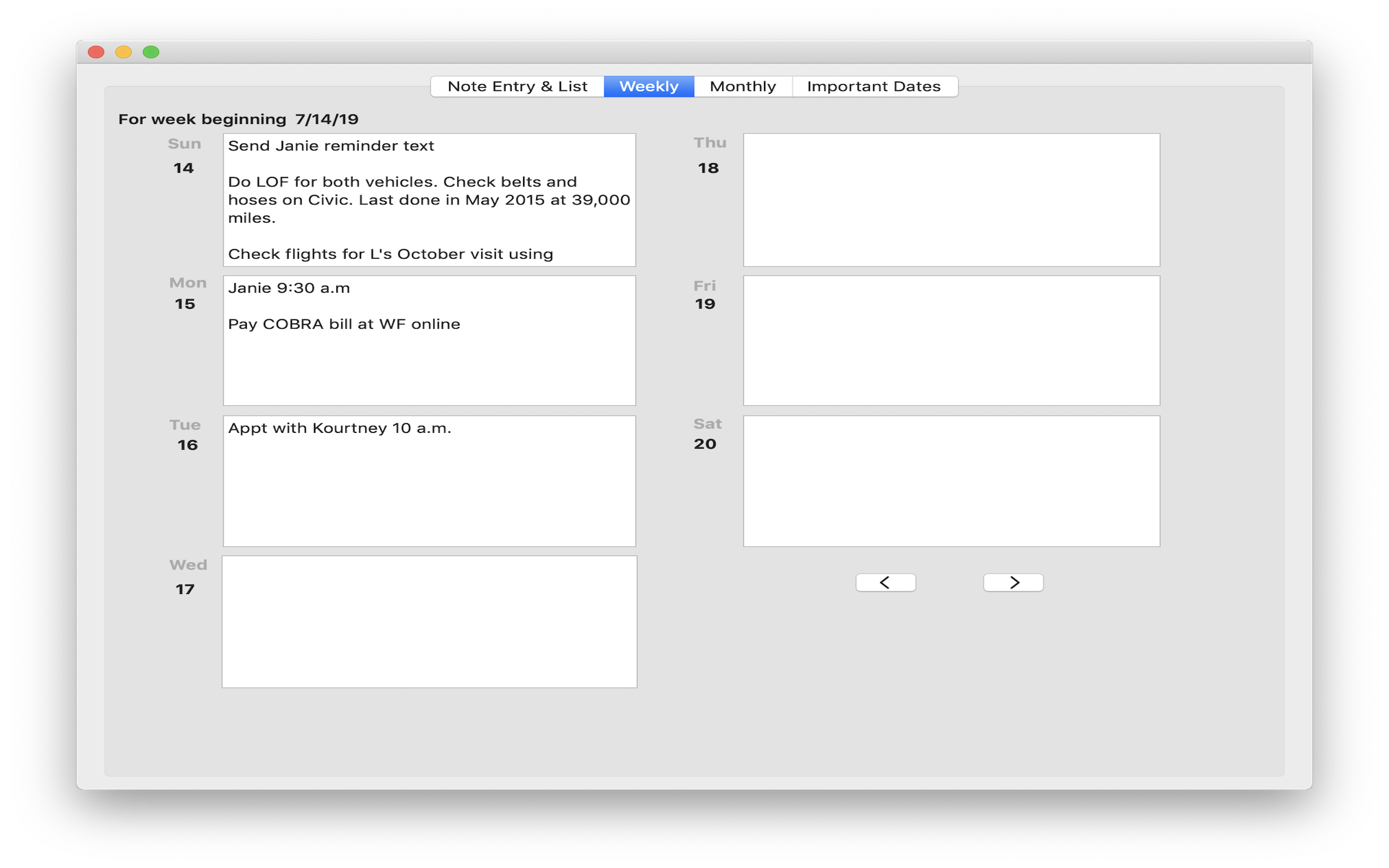Switch to Note Entry & List tab
The image size is (1389, 868).
[x=517, y=87]
